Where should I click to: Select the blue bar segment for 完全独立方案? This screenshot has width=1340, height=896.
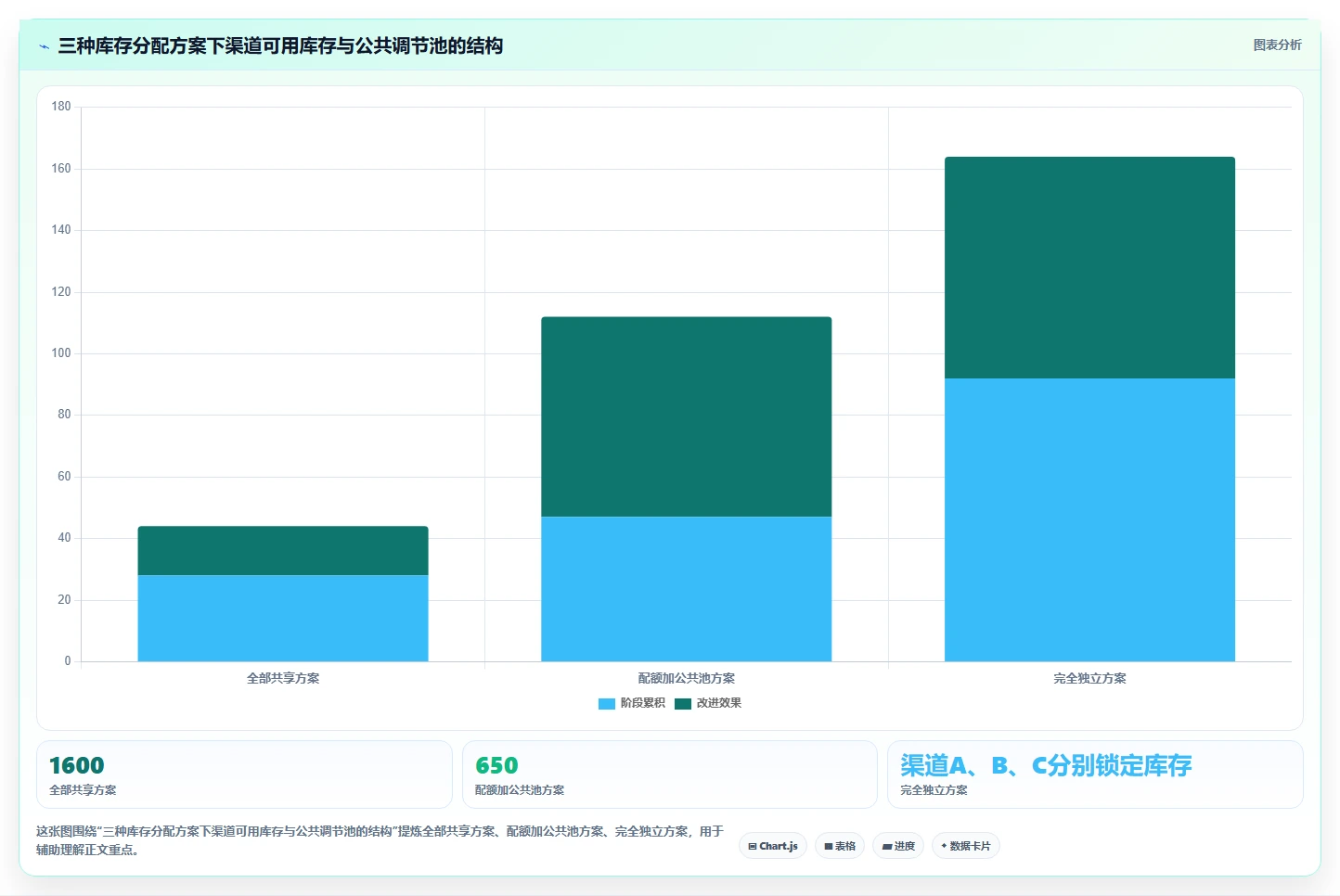[x=1089, y=519]
